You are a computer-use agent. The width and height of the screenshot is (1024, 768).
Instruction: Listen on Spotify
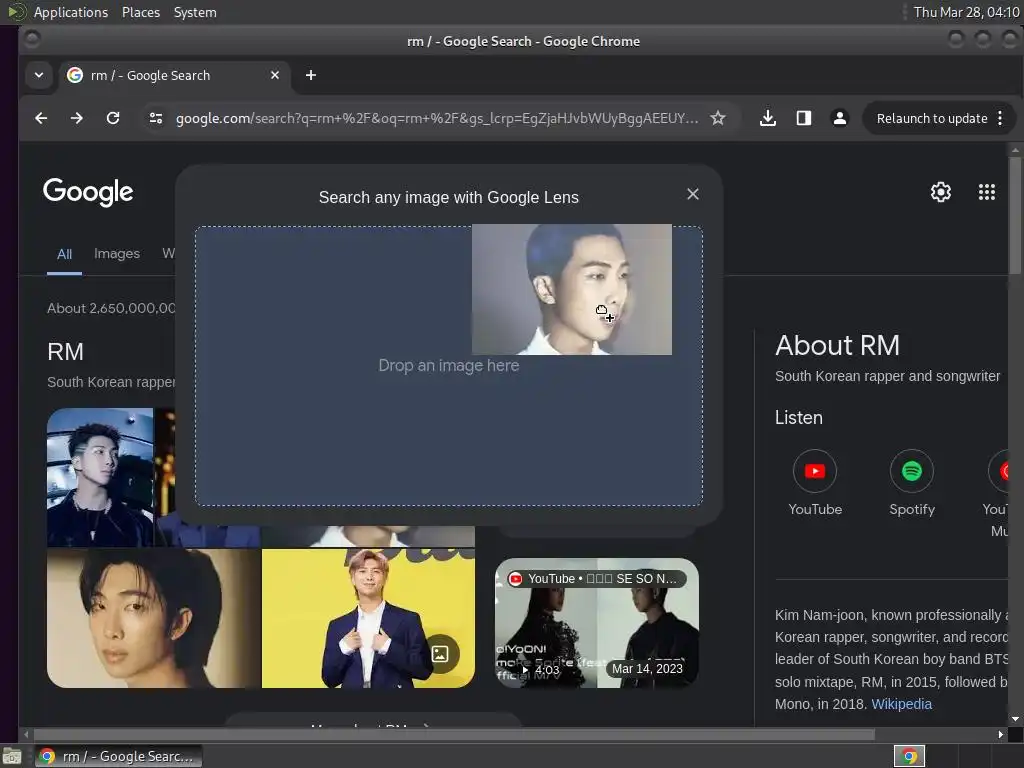[x=911, y=471]
